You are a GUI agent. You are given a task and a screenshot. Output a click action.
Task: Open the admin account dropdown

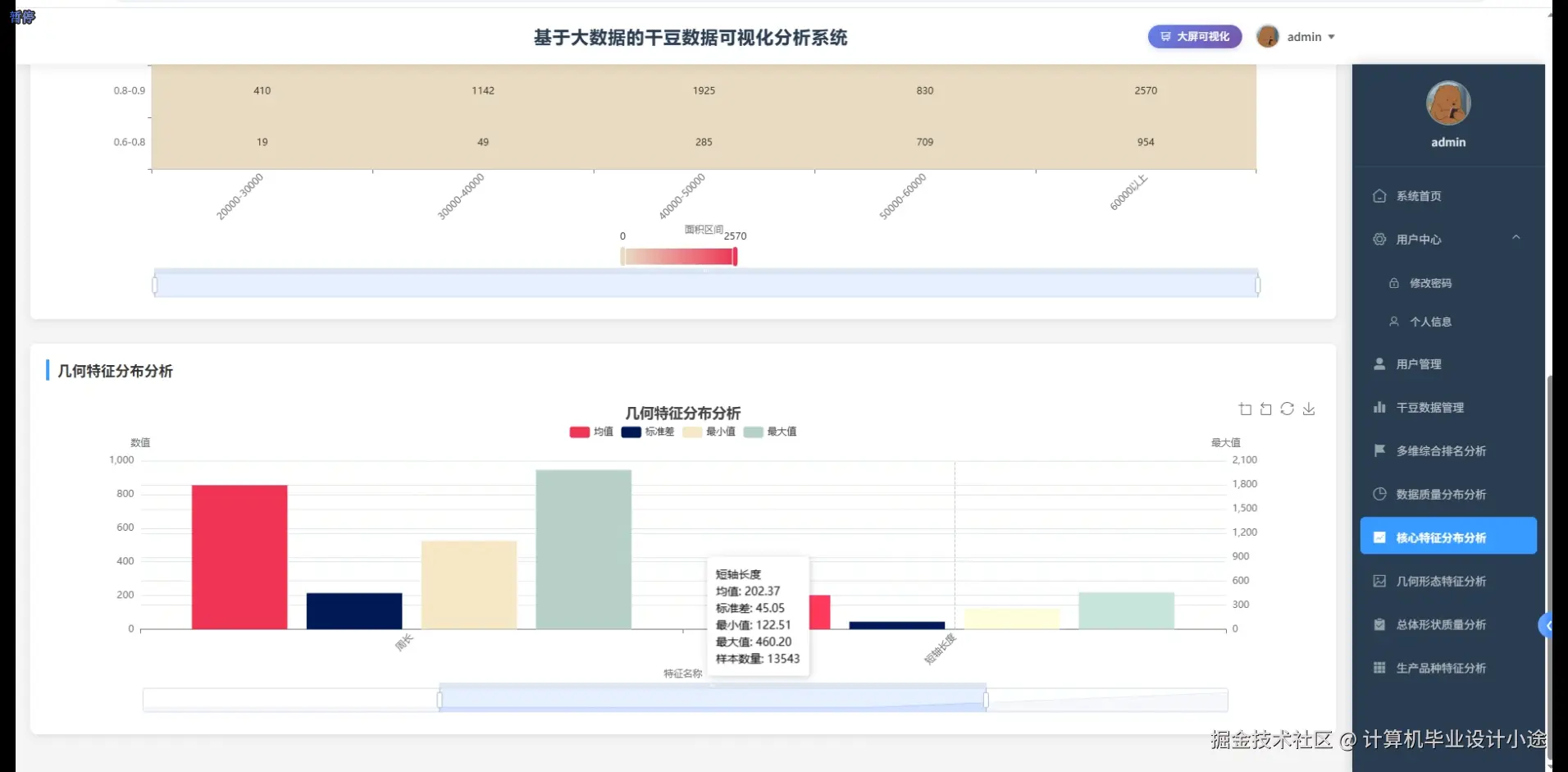[1310, 36]
